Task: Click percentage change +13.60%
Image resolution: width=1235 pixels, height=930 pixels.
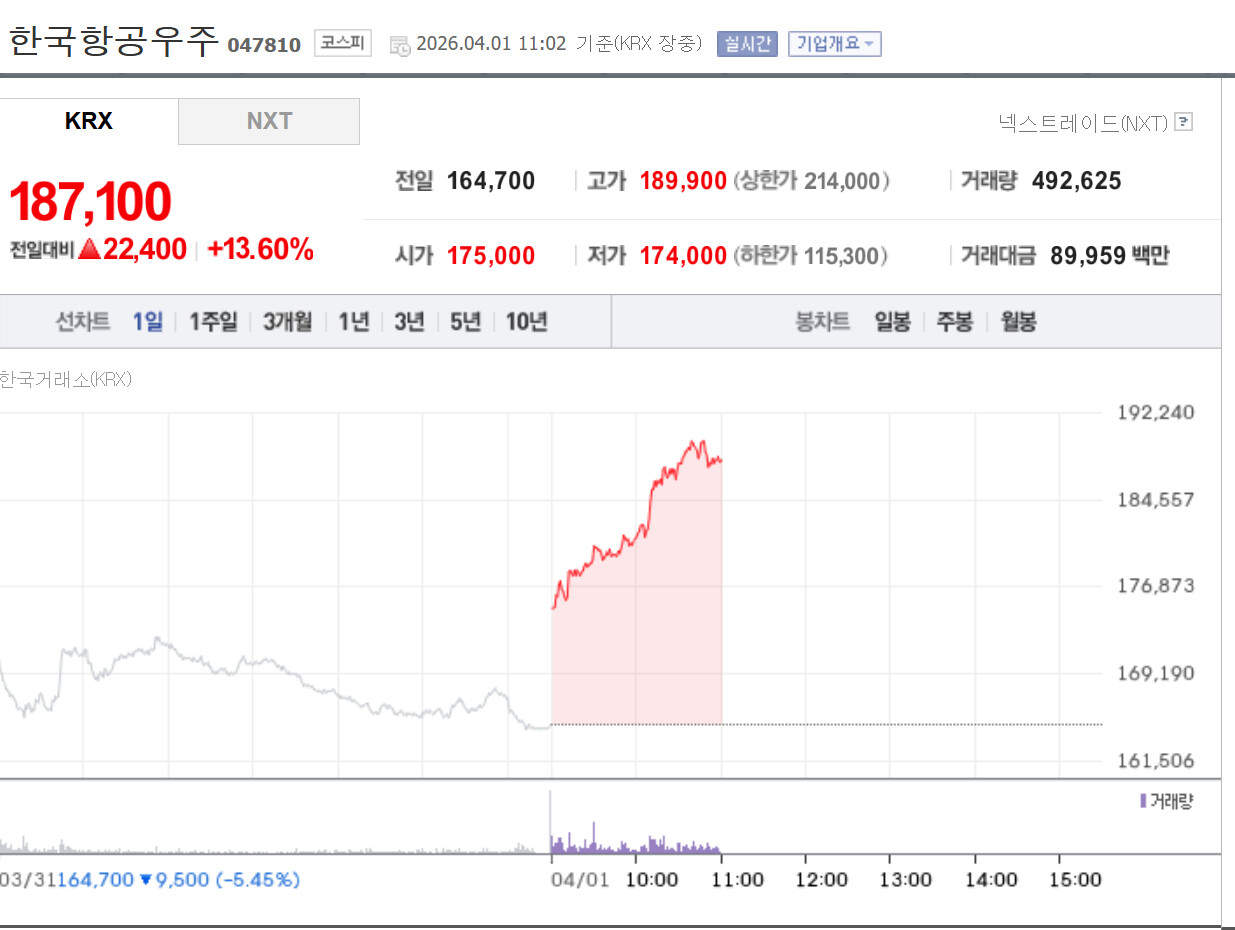Action: pos(261,249)
